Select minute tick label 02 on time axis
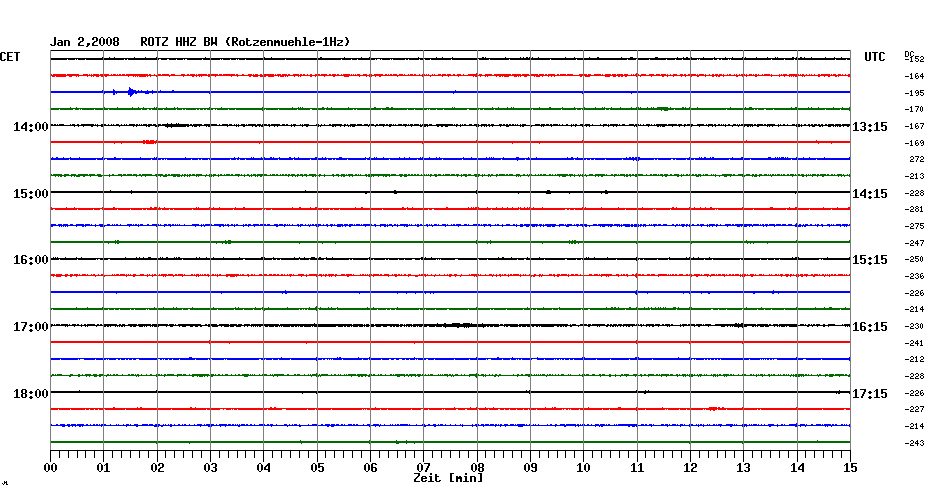This screenshot has height=494, width=930. pyautogui.click(x=157, y=468)
